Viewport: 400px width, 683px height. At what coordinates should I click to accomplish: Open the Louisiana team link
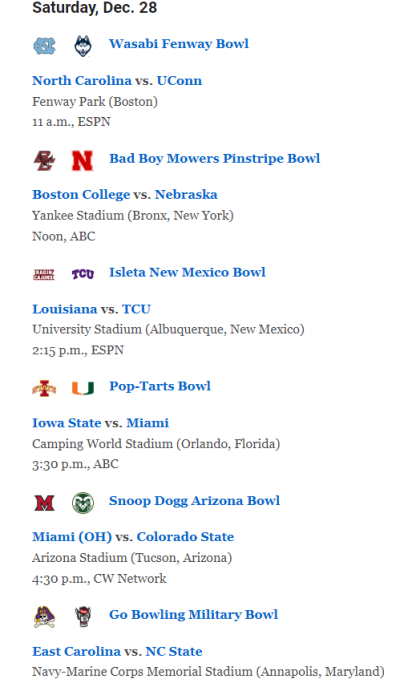point(64,309)
